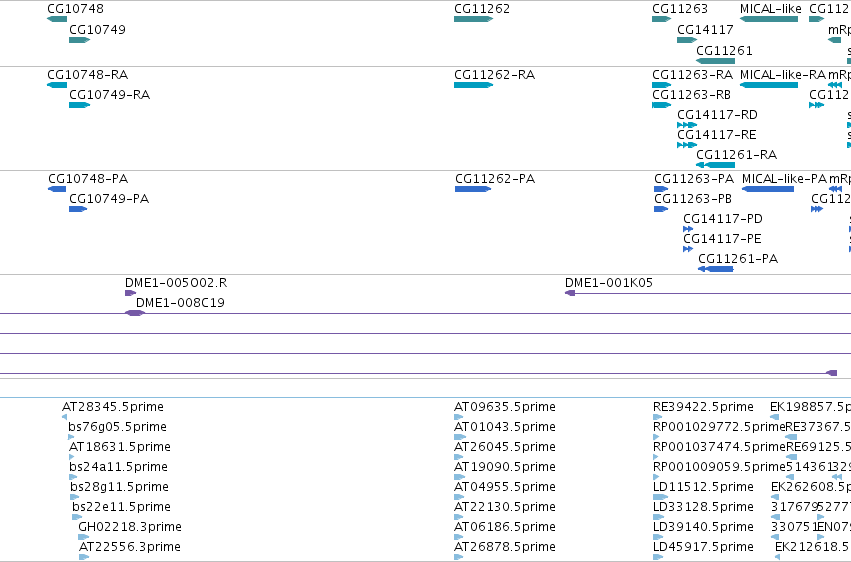The width and height of the screenshot is (851, 562).
Task: Select the CG10748 gene glyph
Action: [x=57, y=19]
